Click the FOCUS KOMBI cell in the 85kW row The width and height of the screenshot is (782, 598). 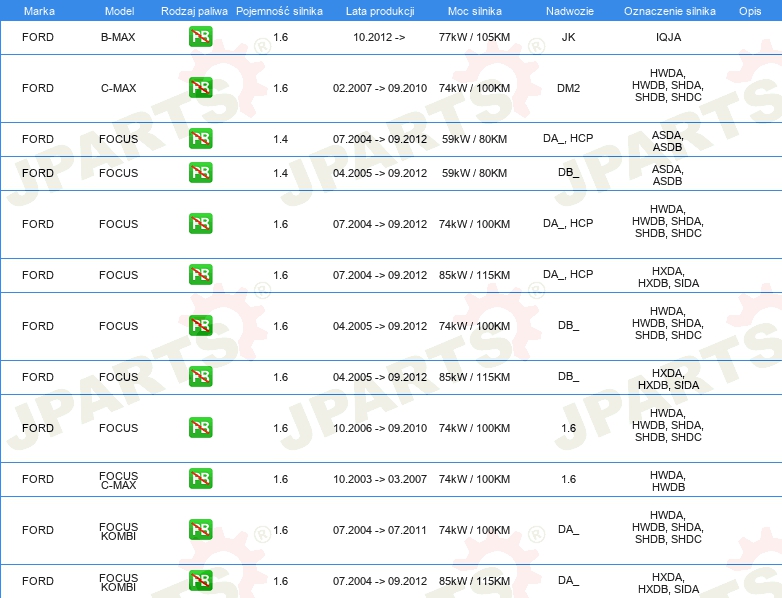click(118, 582)
